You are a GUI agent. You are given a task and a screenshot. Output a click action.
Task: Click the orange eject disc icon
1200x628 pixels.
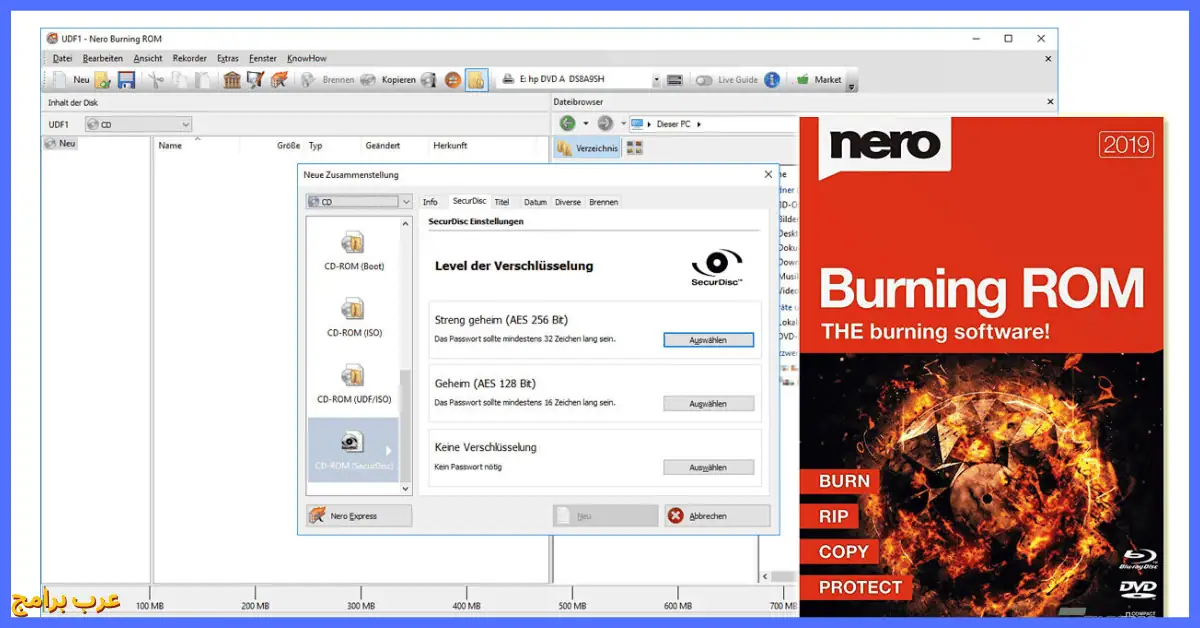[453, 80]
